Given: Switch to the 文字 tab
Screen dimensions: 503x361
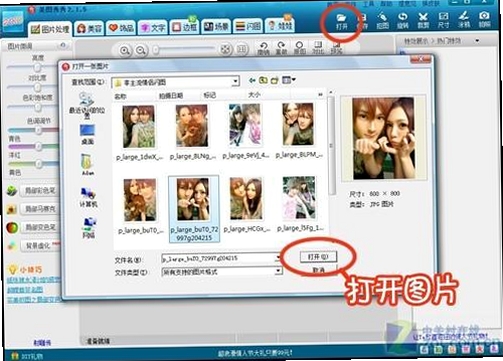Looking at the screenshot, I should [x=153, y=28].
